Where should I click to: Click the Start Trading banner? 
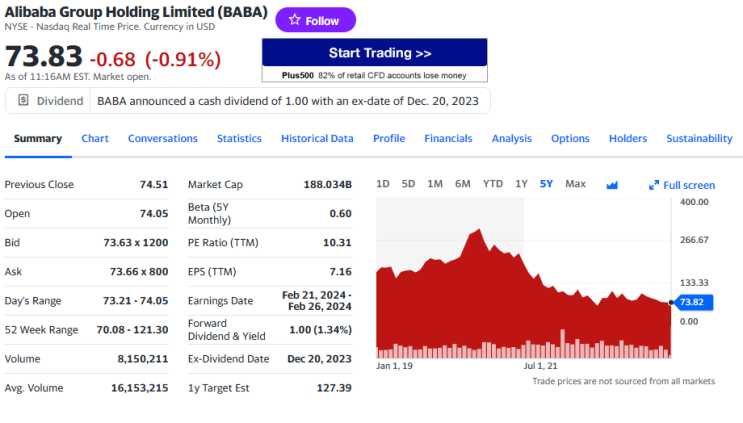(374, 53)
